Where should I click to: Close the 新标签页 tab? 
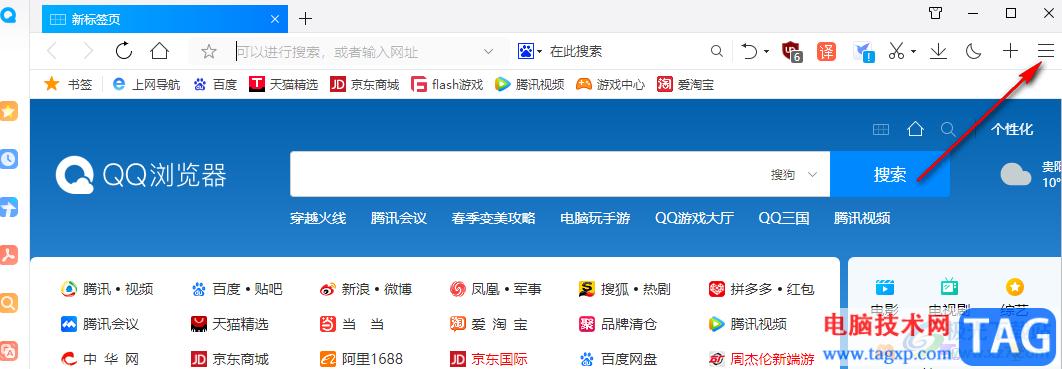274,19
